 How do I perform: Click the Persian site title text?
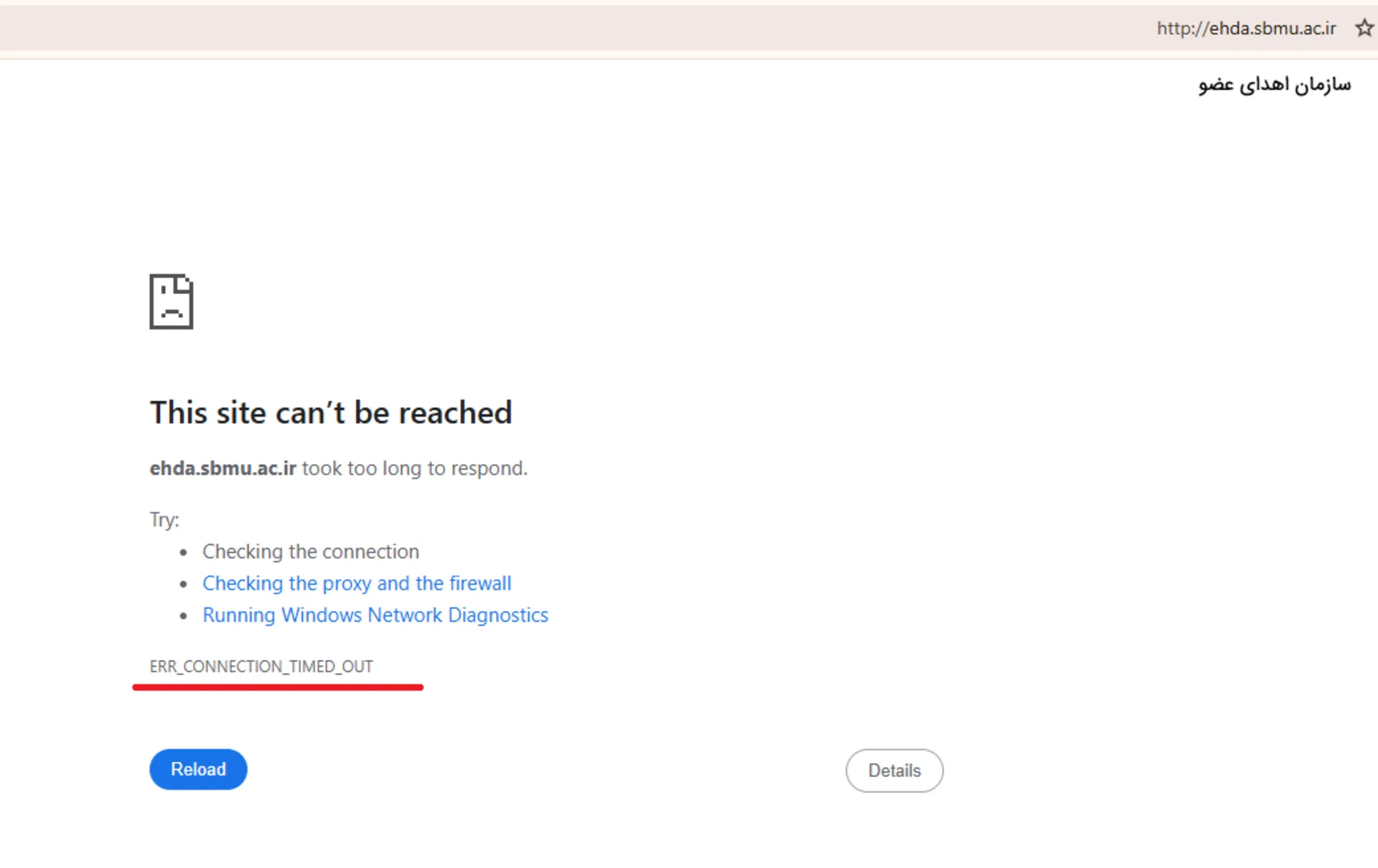pyautogui.click(x=1274, y=85)
